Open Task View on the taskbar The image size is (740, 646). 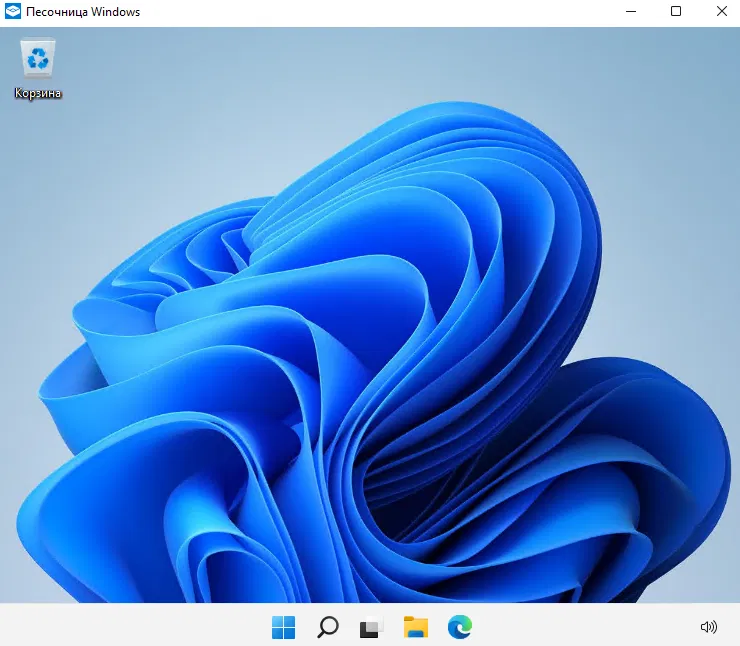pyautogui.click(x=371, y=627)
